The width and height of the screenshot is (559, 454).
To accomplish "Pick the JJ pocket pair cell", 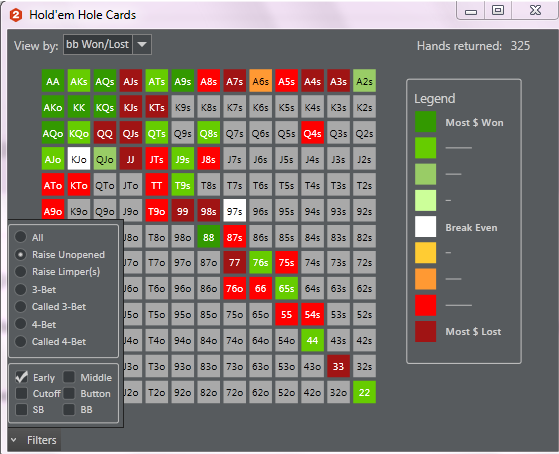I will coord(131,159).
